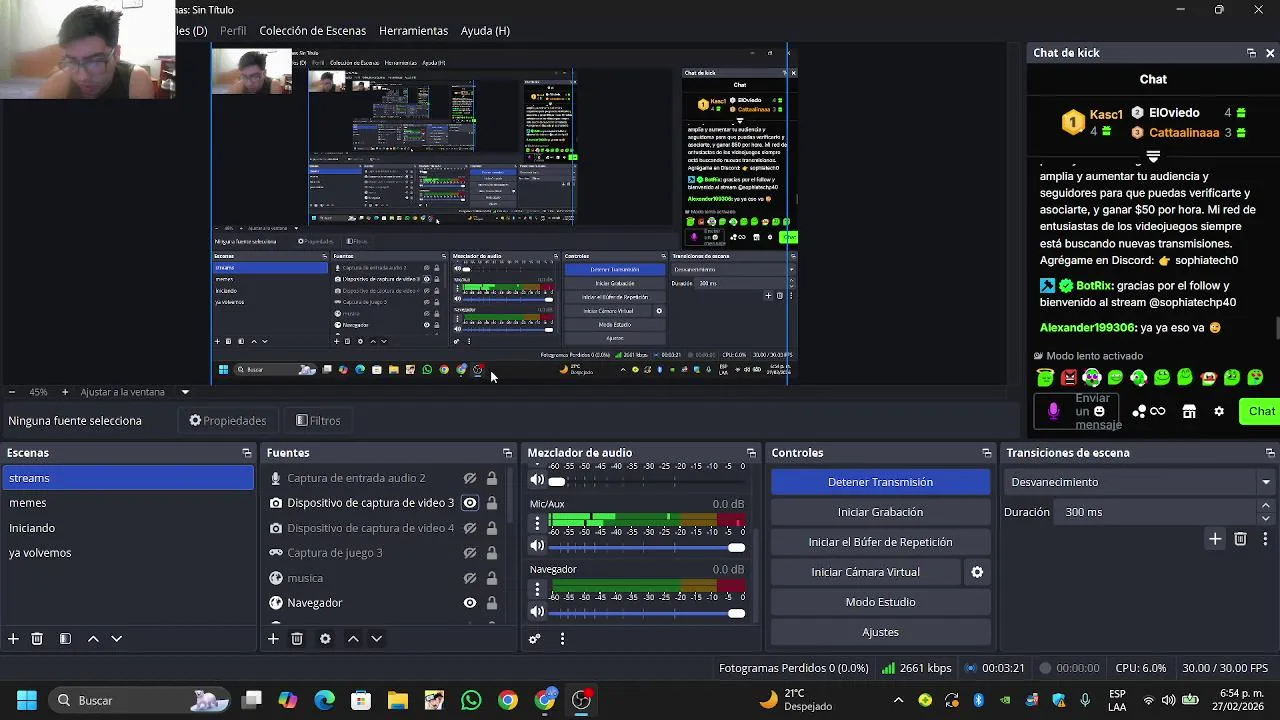Open Colección de Escenas menu
1280x720 pixels.
point(312,31)
